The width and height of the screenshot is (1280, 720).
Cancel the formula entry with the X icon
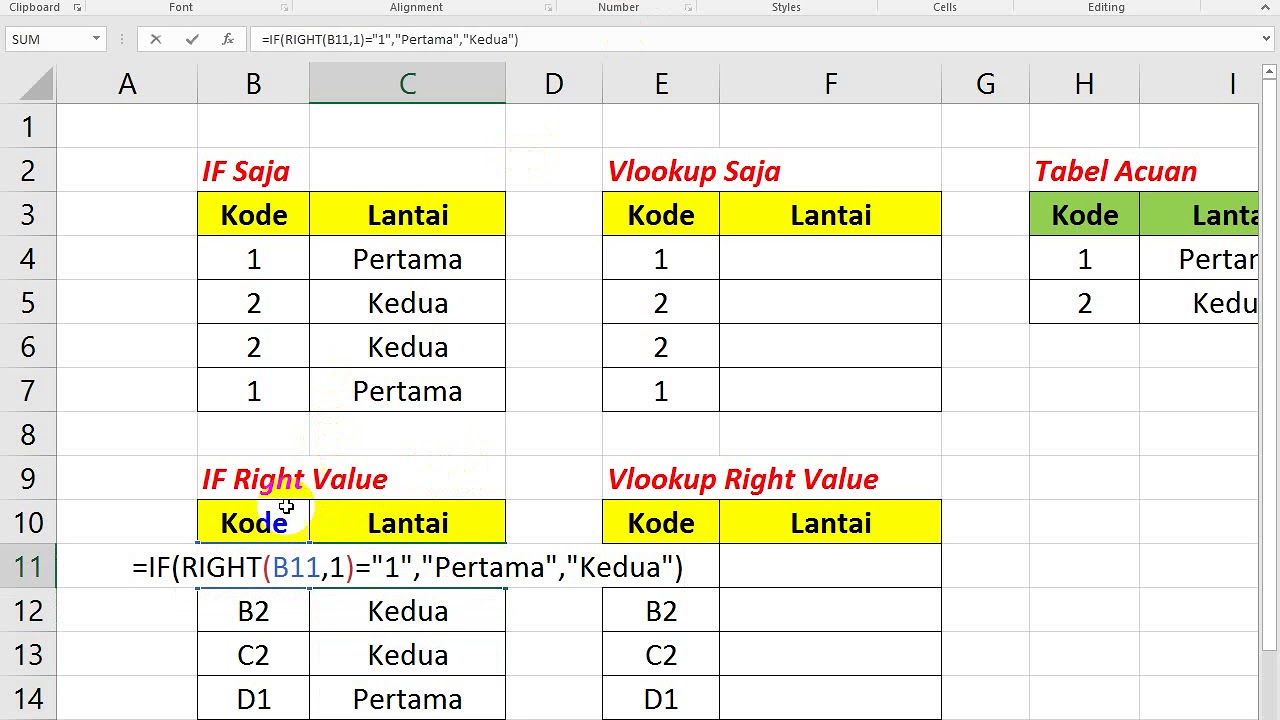pos(155,39)
